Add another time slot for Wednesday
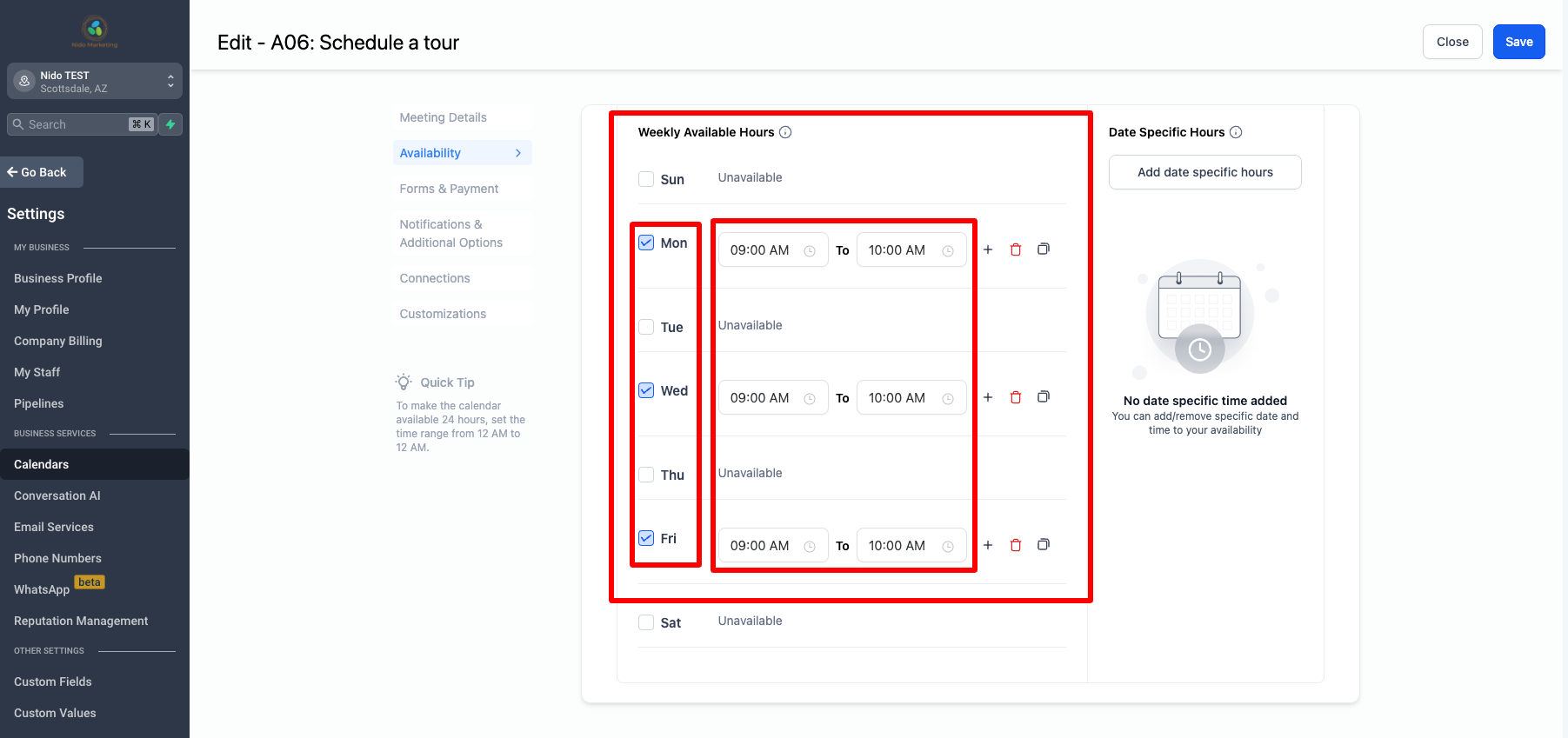Image resolution: width=1568 pixels, height=738 pixels. [x=988, y=397]
